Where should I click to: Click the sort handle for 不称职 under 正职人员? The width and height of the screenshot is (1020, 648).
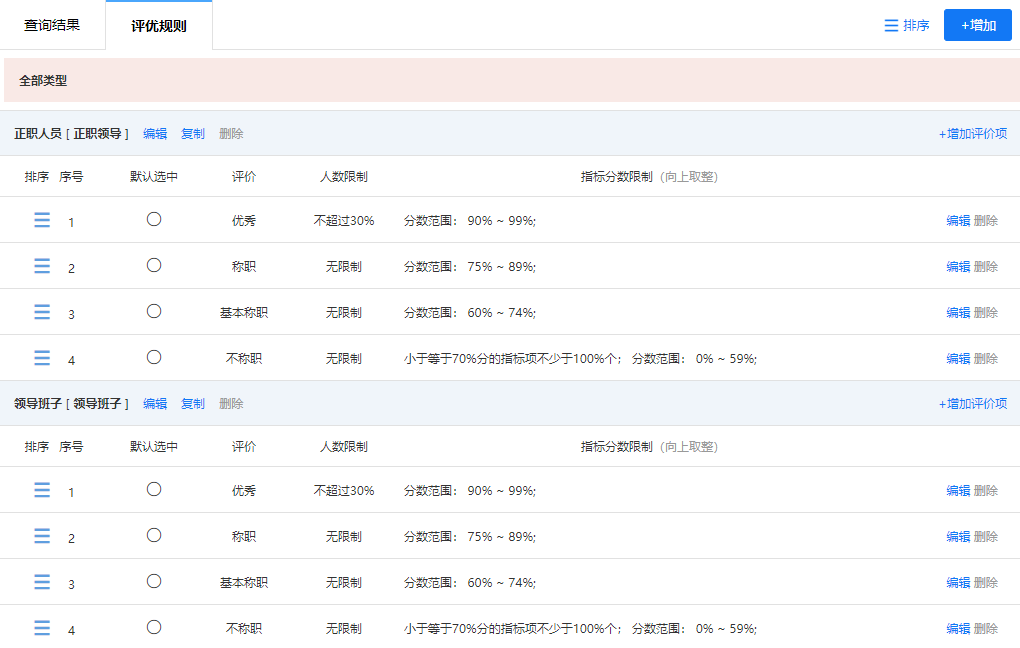[x=41, y=357]
